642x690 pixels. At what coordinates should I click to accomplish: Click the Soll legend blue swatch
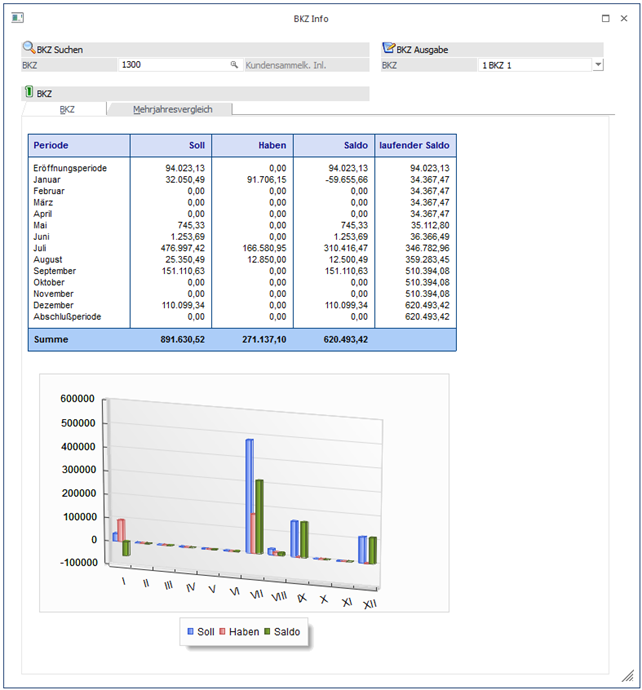(x=190, y=632)
